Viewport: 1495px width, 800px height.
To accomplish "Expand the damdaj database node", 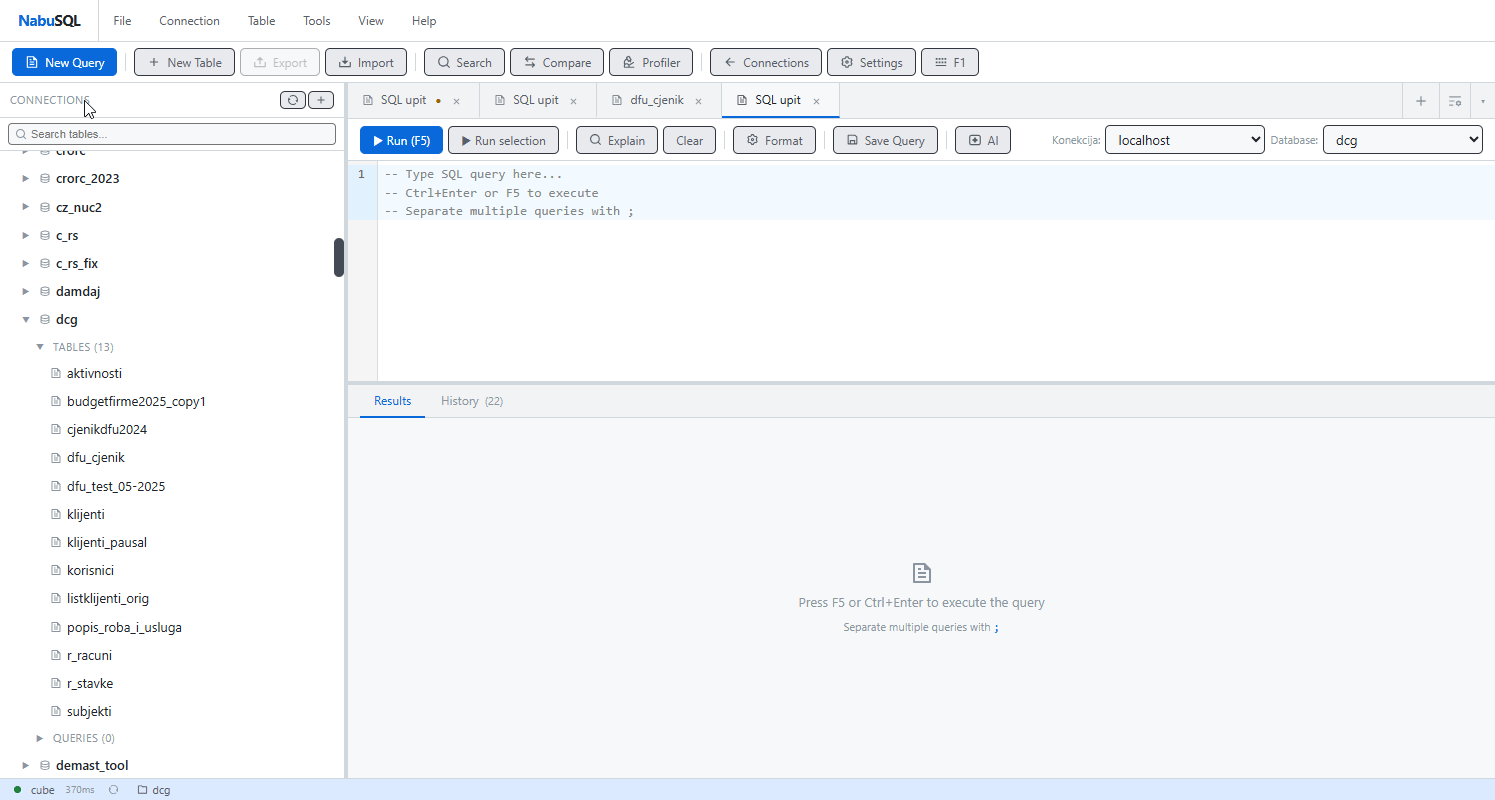I will pos(26,292).
